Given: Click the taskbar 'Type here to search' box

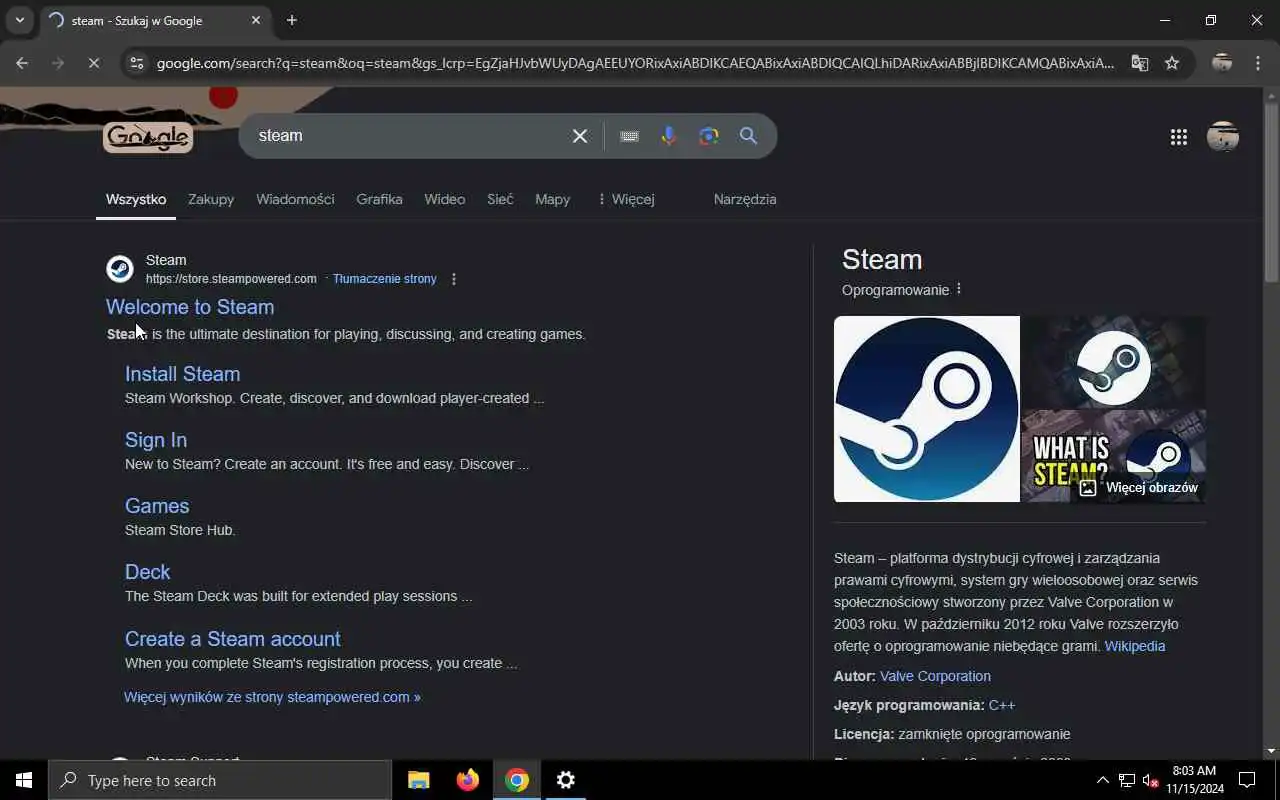Looking at the screenshot, I should tap(220, 780).
